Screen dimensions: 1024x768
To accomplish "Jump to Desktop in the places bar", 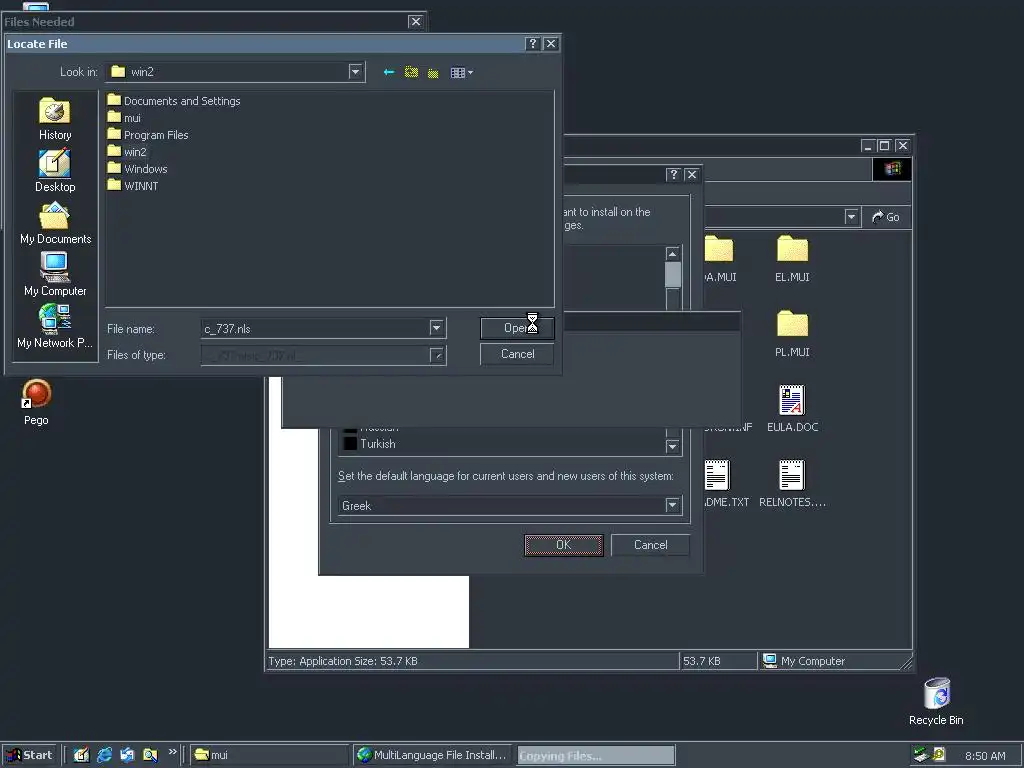I will (55, 171).
